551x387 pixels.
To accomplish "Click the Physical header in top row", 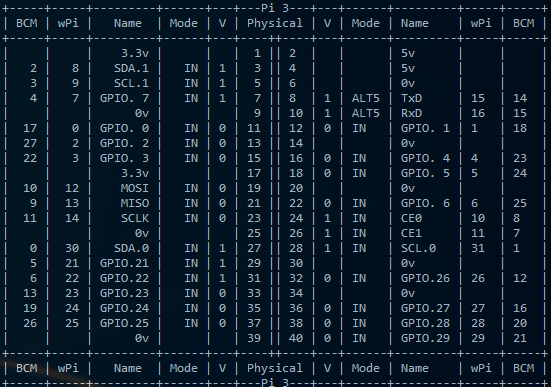I will coord(275,23).
